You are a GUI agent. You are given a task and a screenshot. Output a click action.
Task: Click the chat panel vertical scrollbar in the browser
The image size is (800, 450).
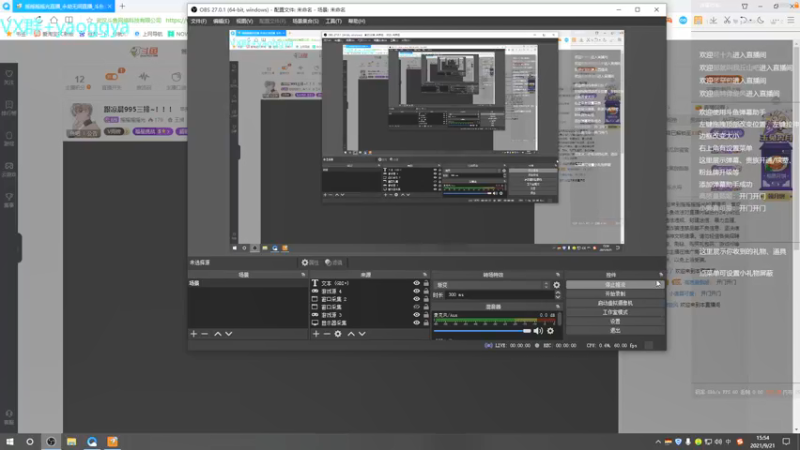(797, 235)
